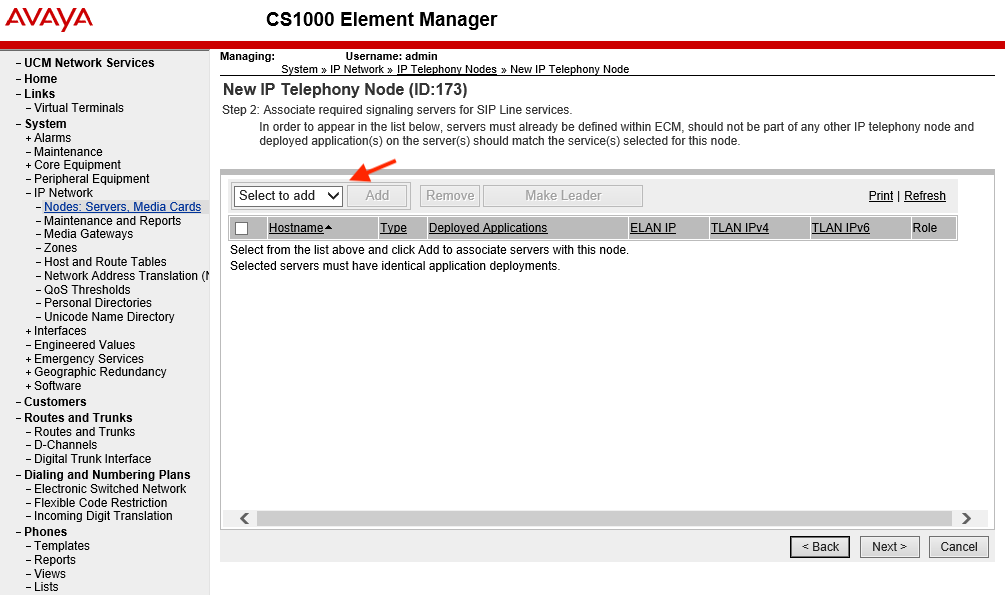Open Media Gateways in sidebar
Image resolution: width=1005 pixels, height=595 pixels.
tap(88, 234)
